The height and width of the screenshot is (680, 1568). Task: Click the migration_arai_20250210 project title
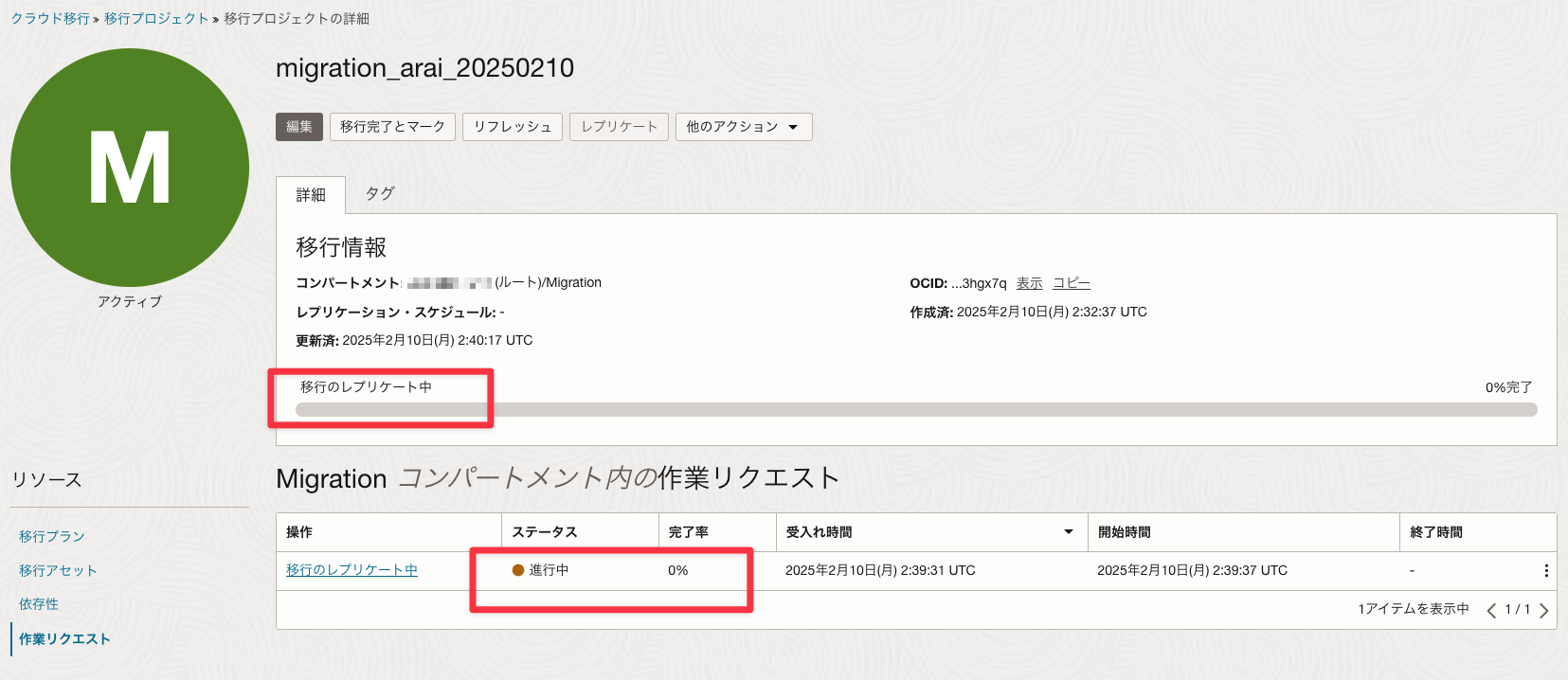[424, 68]
